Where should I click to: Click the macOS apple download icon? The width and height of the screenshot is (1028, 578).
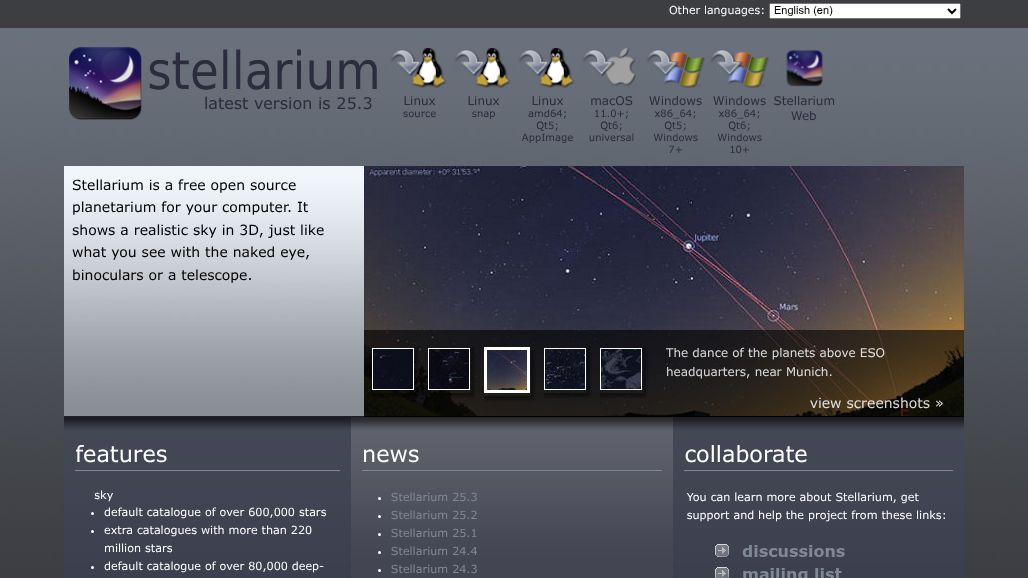click(x=611, y=67)
